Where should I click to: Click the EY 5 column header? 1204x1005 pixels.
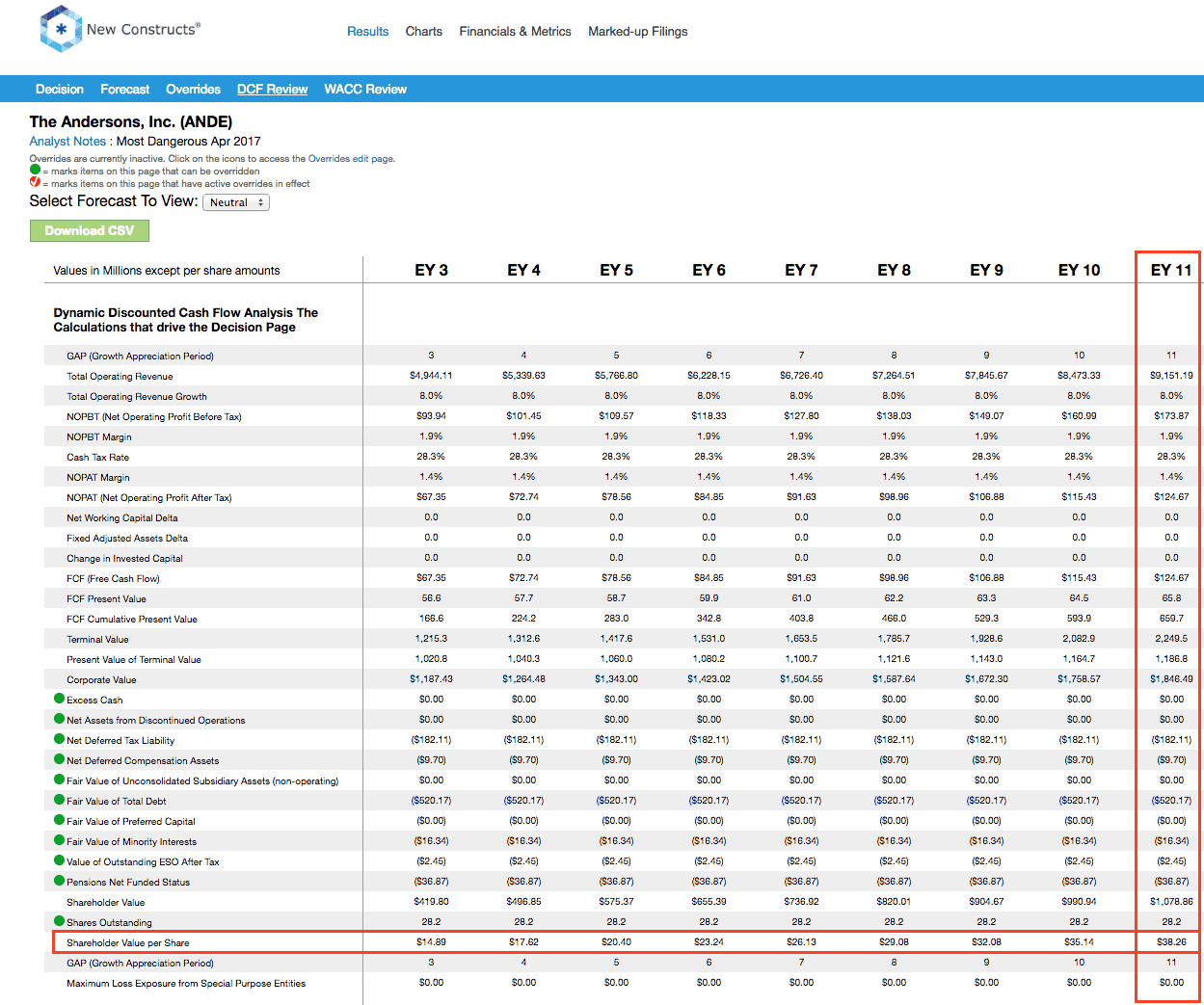tap(616, 270)
